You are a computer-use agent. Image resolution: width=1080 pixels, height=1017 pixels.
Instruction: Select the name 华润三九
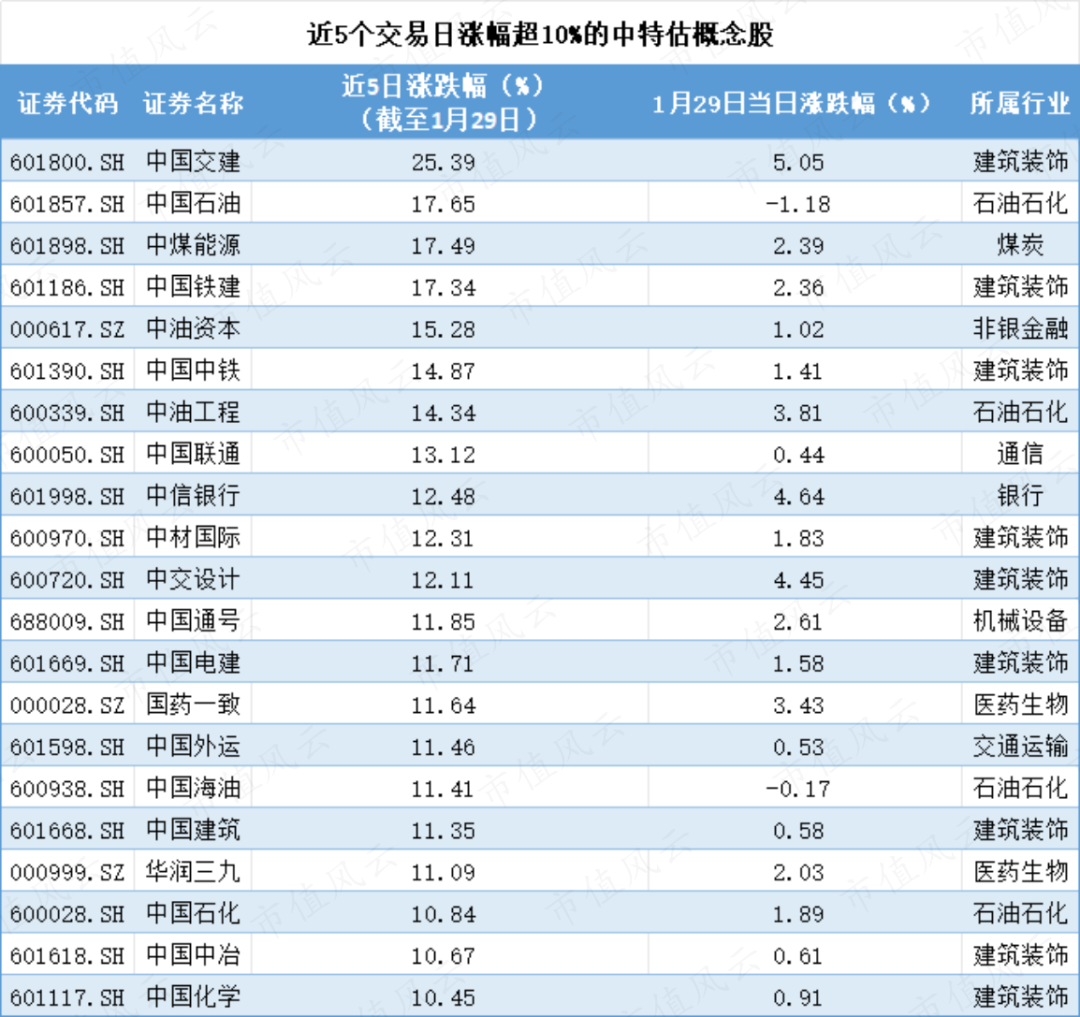click(x=193, y=872)
